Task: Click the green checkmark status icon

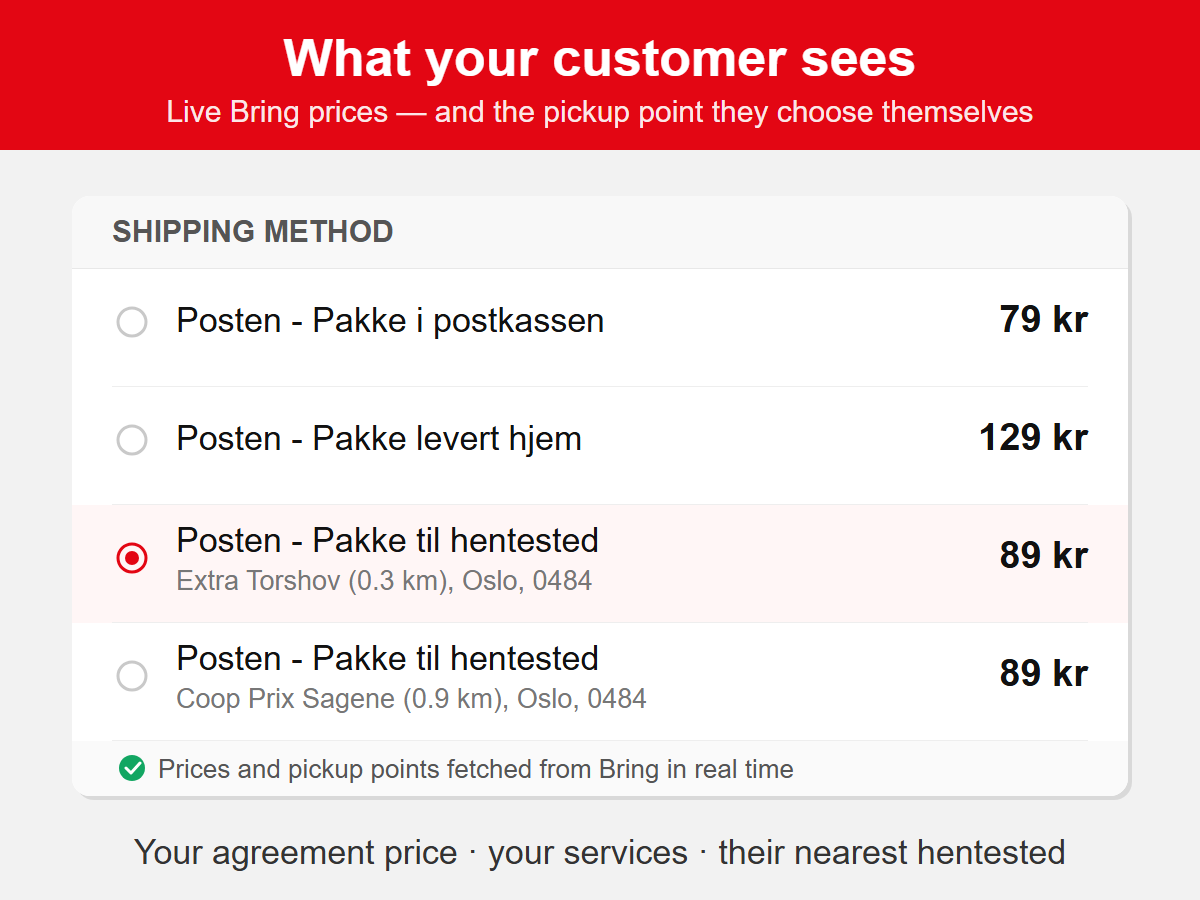Action: click(132, 768)
